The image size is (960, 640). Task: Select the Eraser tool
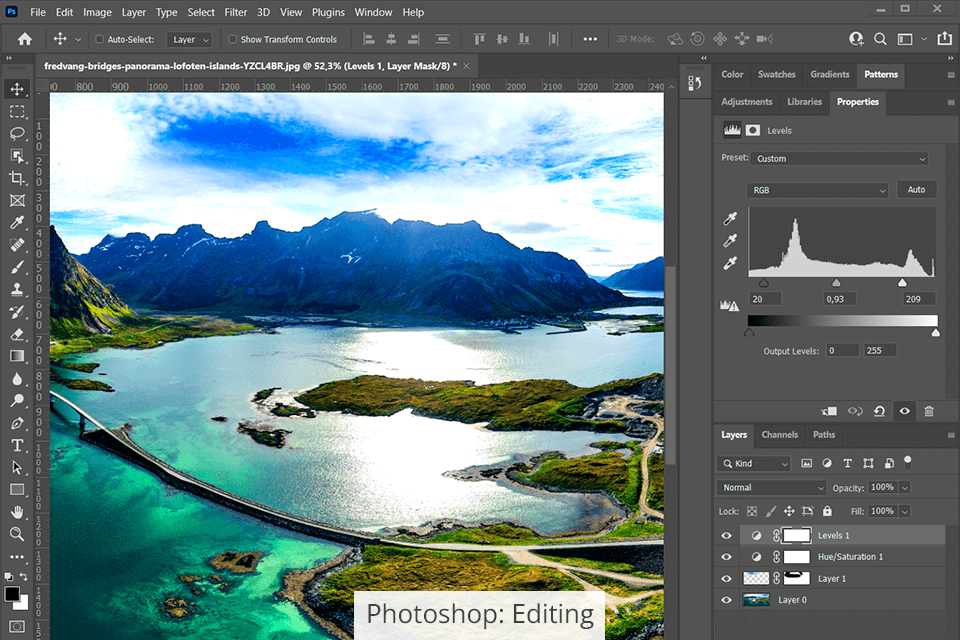point(17,334)
